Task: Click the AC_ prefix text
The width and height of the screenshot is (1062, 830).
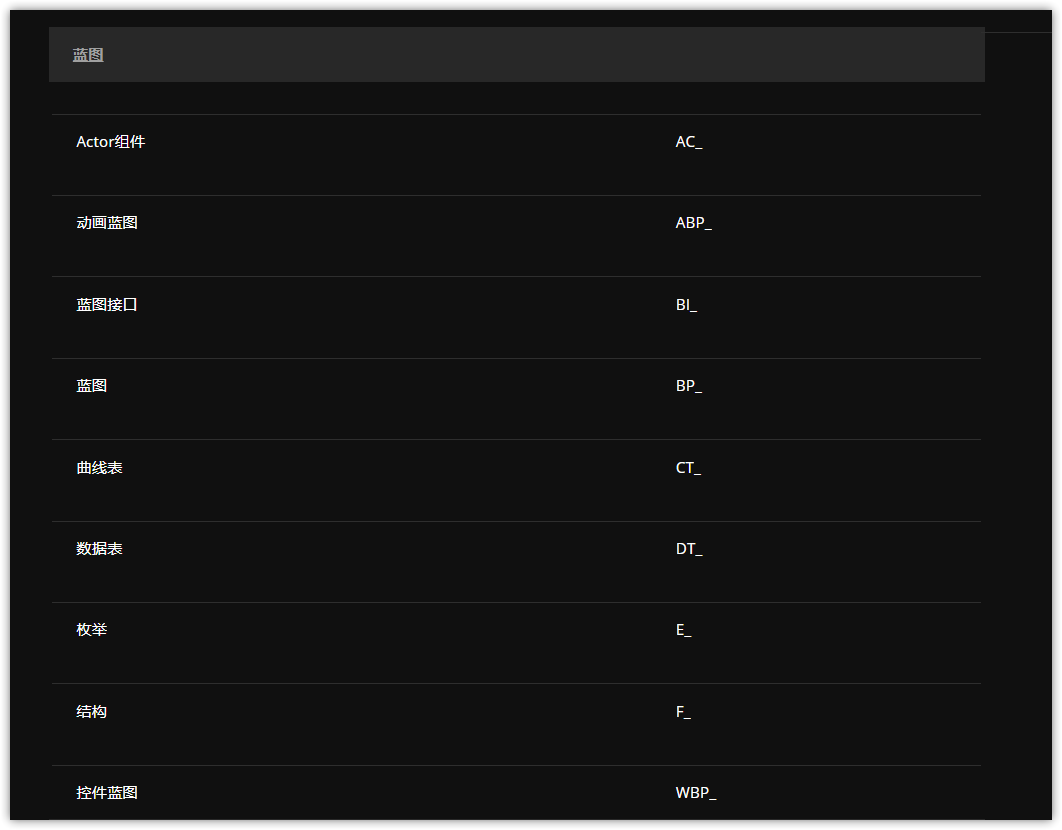Action: [x=689, y=142]
